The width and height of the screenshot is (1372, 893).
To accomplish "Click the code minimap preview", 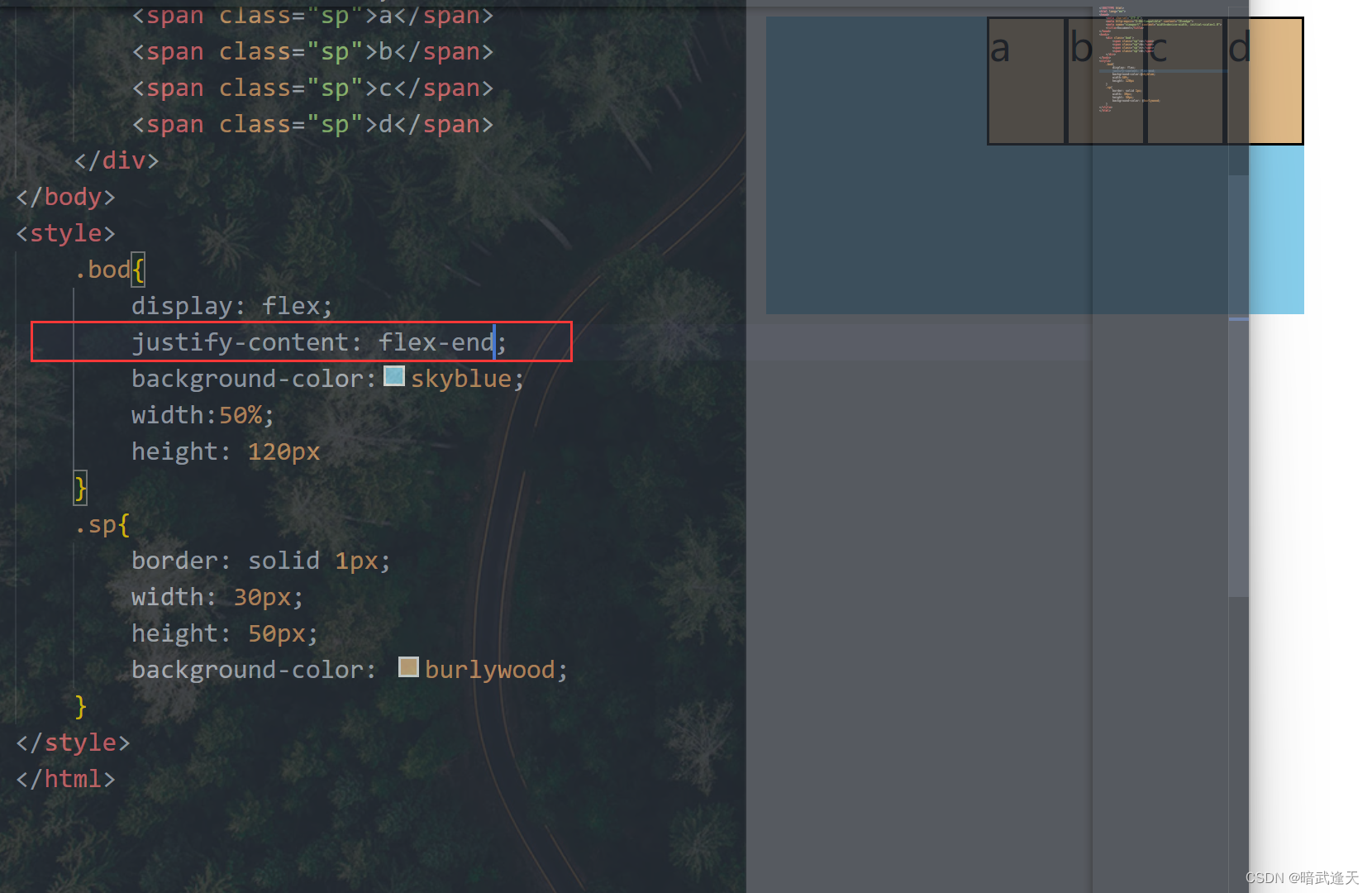I will pos(1161,60).
